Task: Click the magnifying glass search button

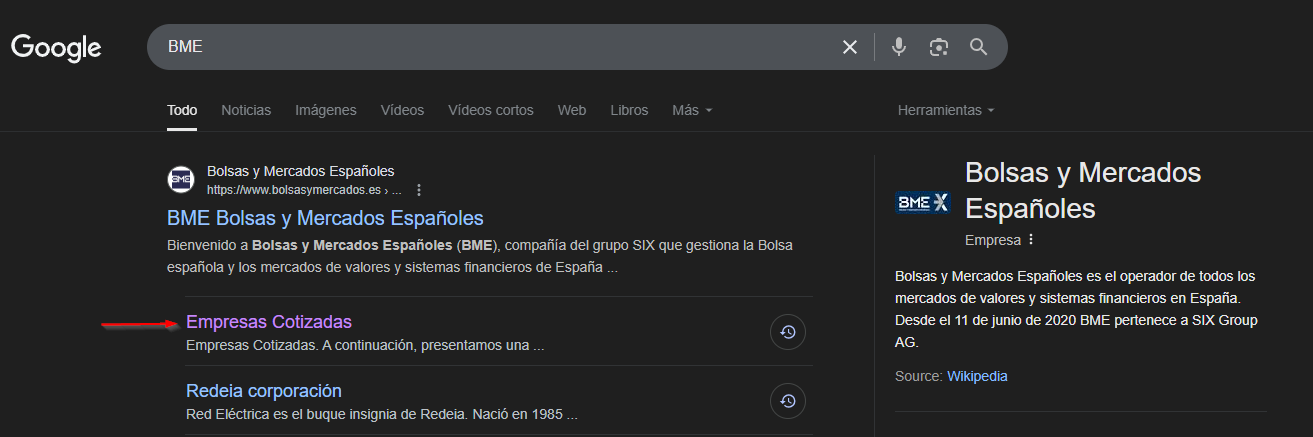Action: coord(978,47)
